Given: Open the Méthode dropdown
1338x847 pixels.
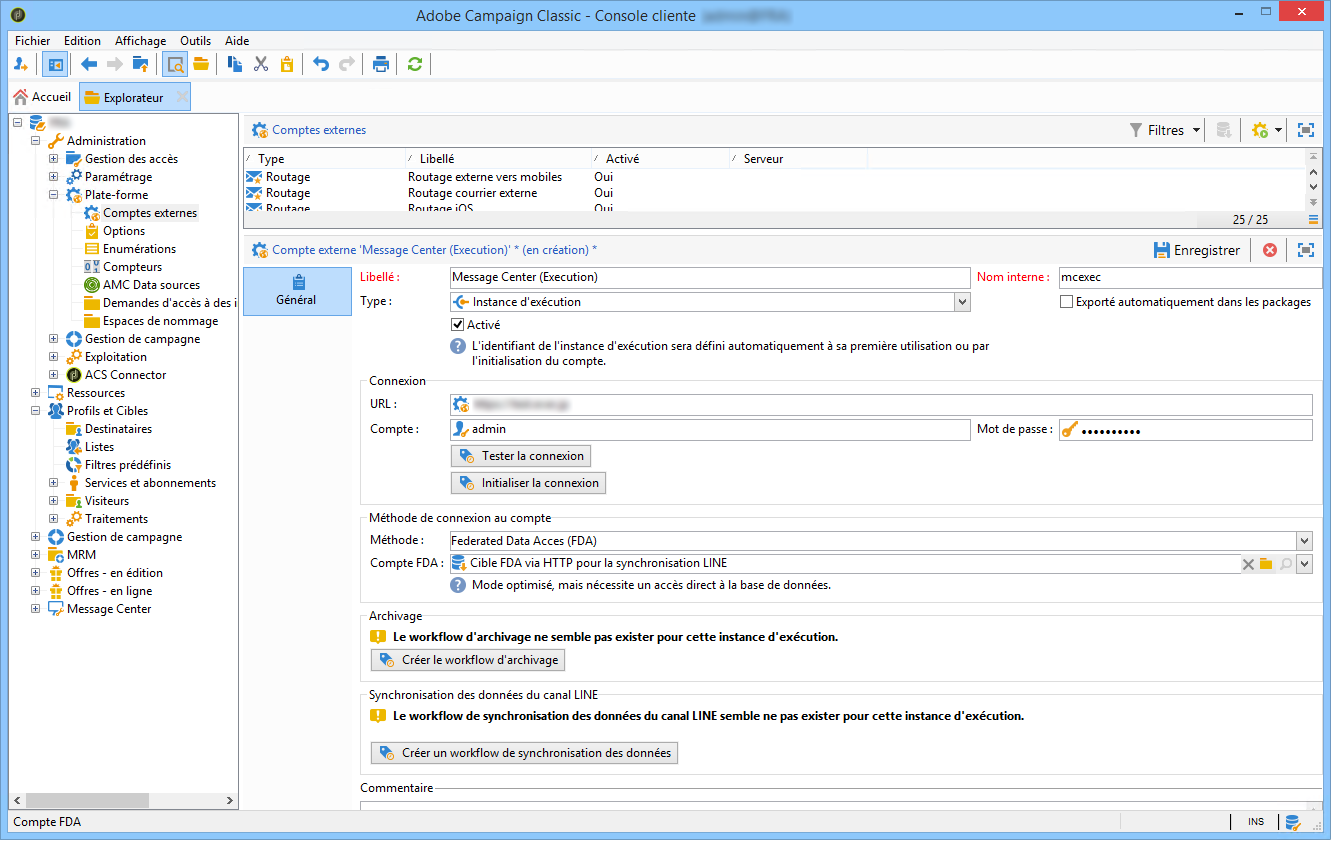Looking at the screenshot, I should pos(1304,541).
